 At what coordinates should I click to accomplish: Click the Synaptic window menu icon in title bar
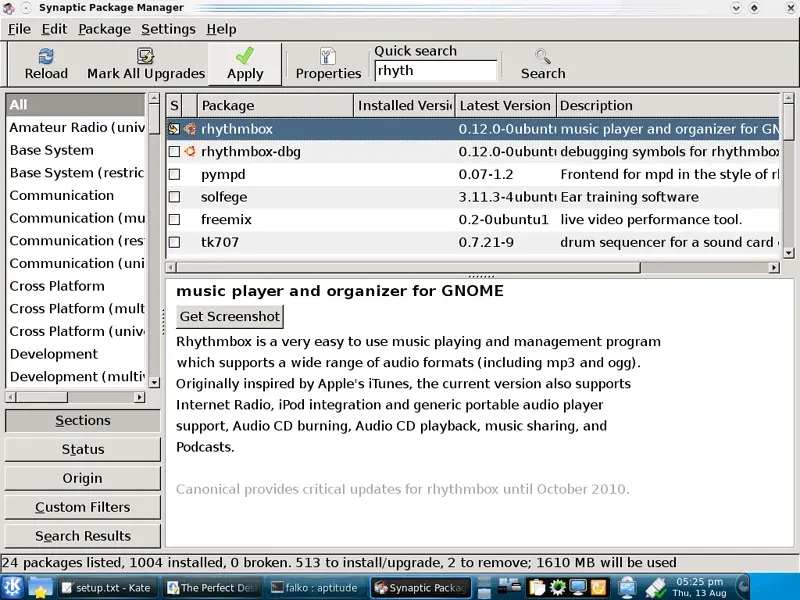point(8,8)
